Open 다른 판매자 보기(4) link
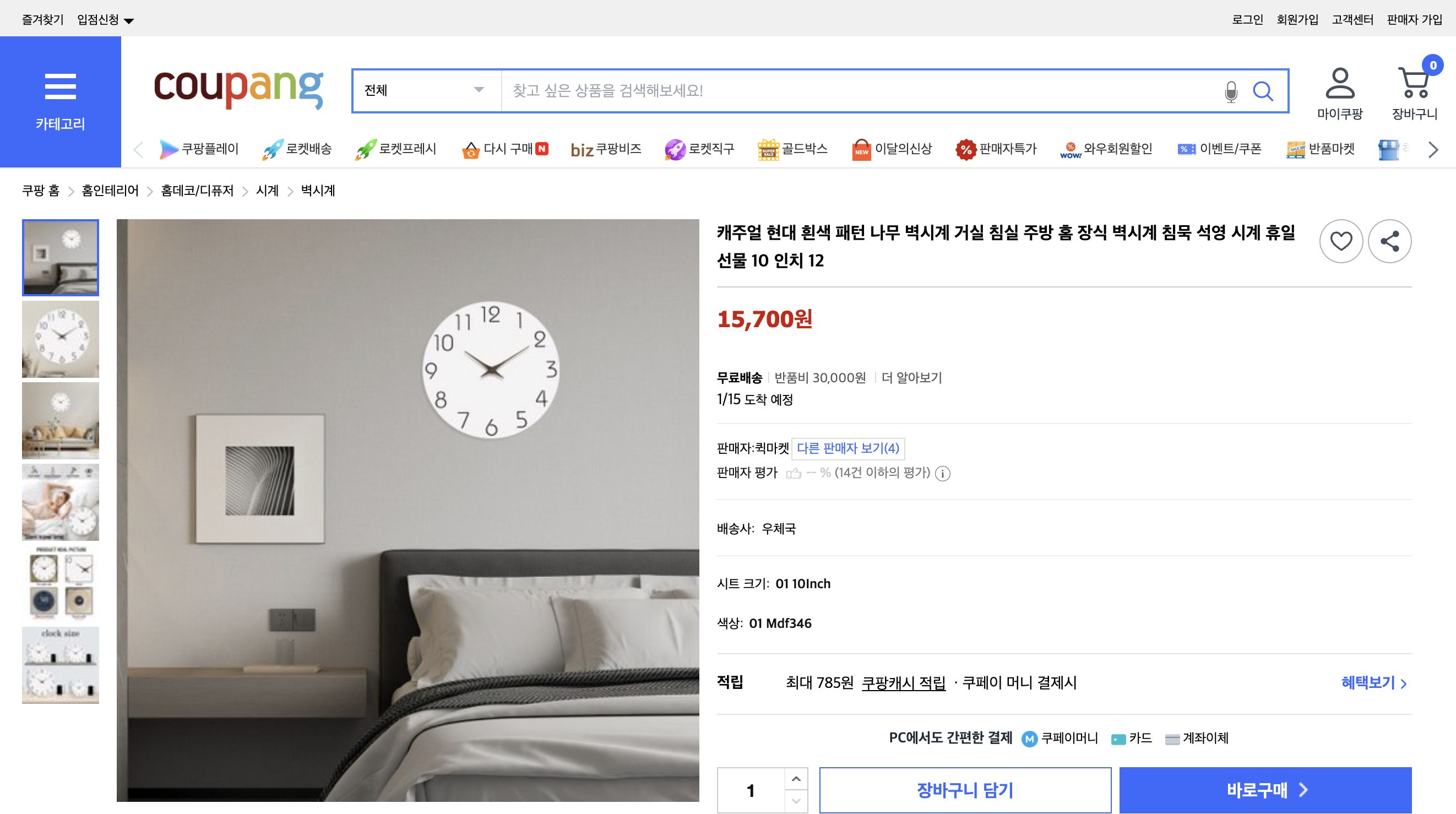 click(x=848, y=448)
